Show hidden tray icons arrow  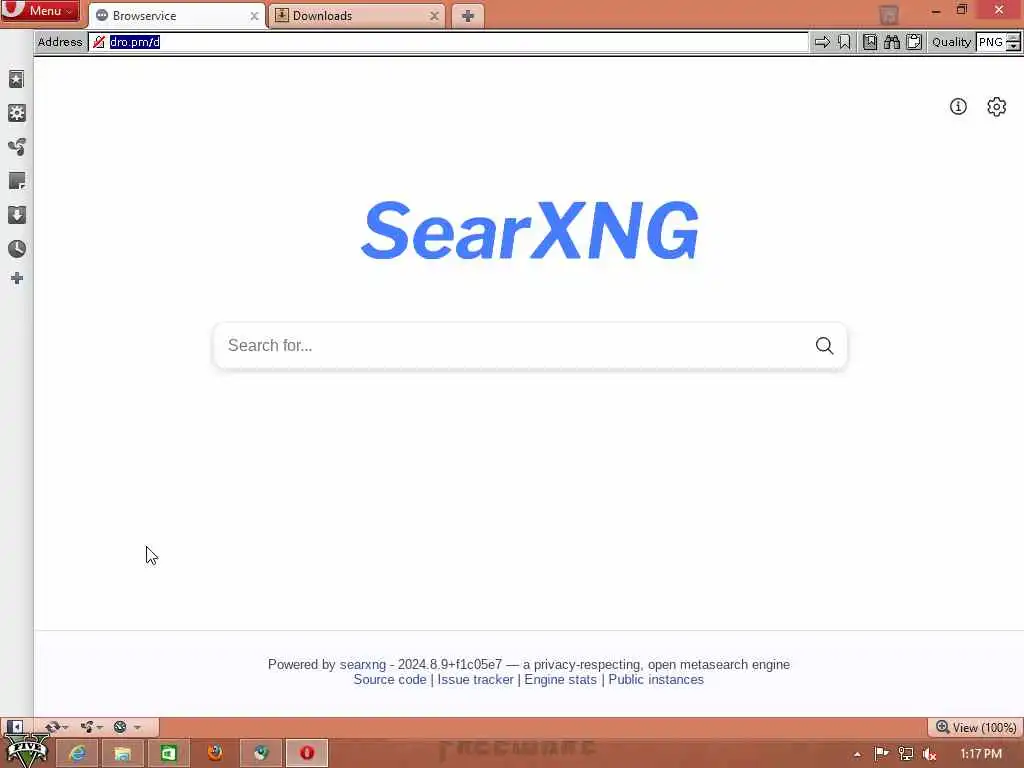[857, 755]
